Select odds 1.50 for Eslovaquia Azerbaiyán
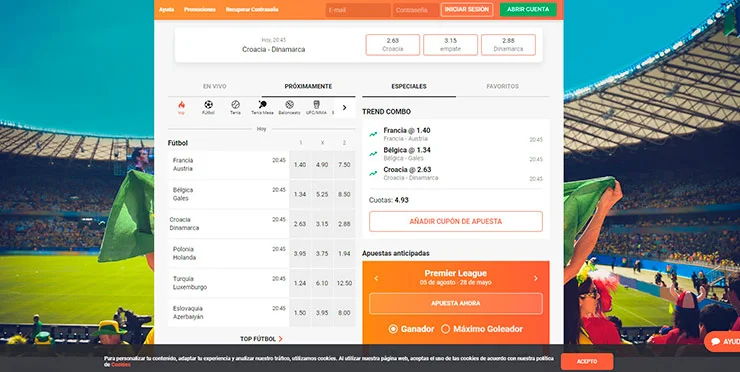Screen dimensions: 740x372 [300, 313]
